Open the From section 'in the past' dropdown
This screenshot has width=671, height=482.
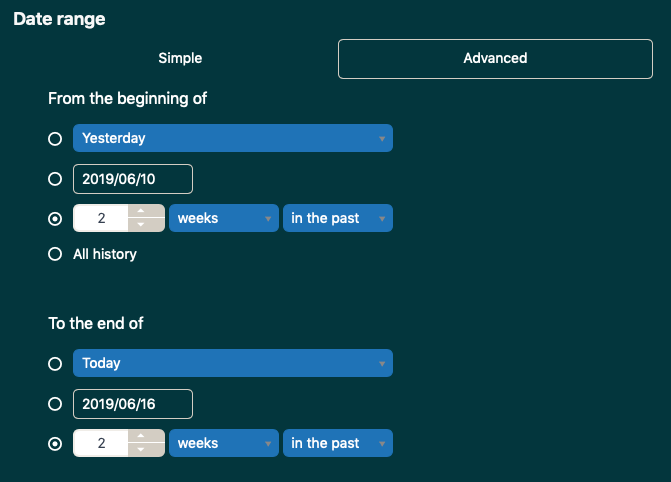click(x=337, y=218)
